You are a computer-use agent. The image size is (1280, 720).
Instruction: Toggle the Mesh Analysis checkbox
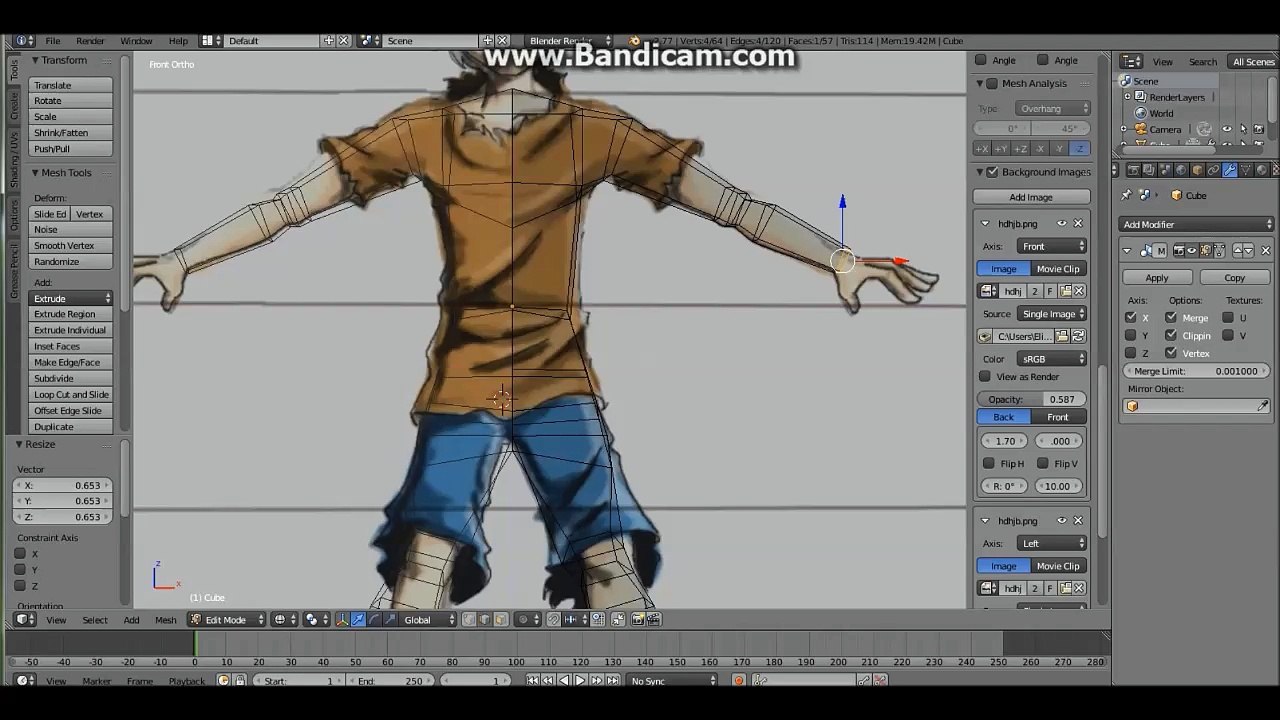[993, 83]
